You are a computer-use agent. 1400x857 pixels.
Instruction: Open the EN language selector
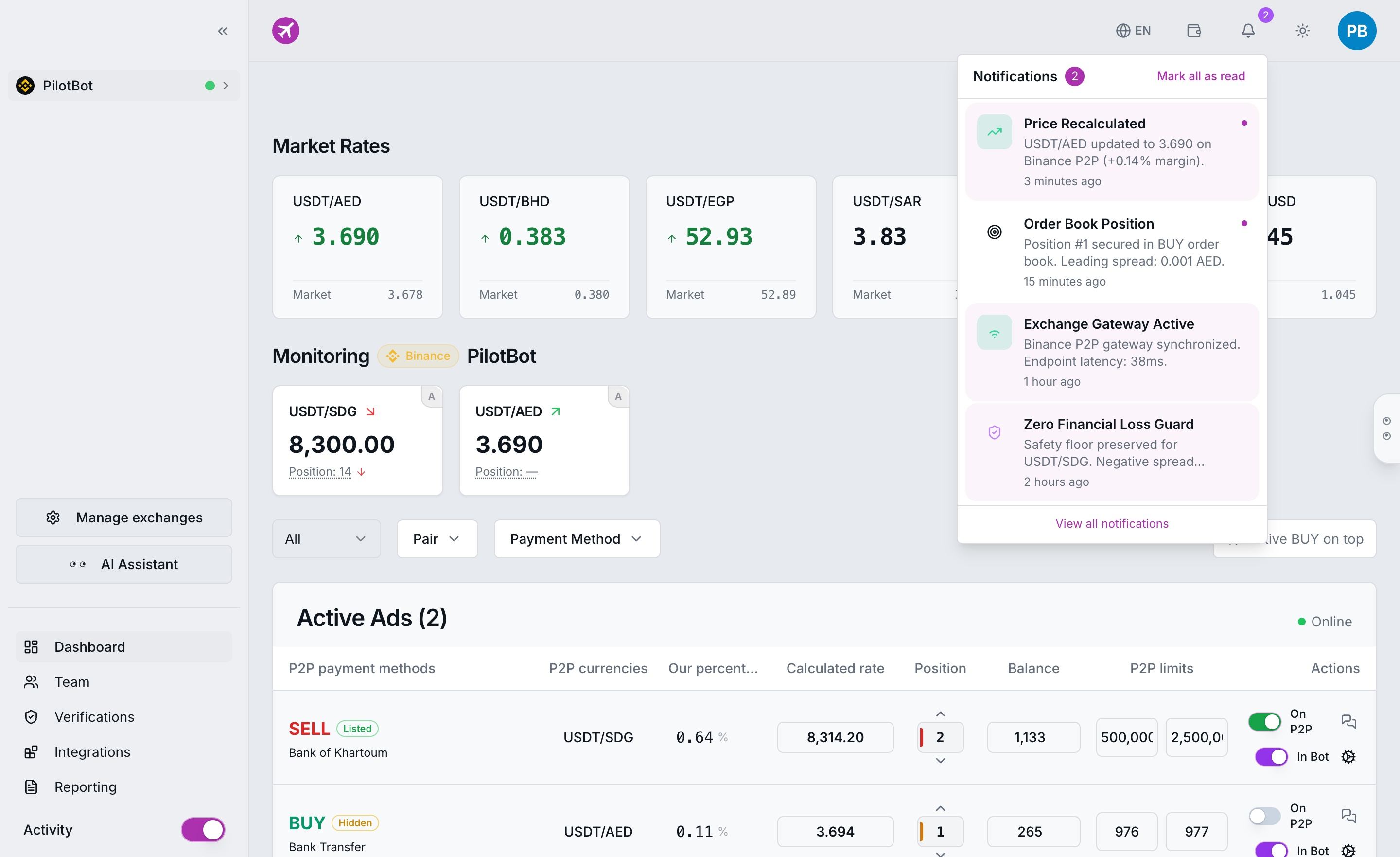click(x=1134, y=31)
